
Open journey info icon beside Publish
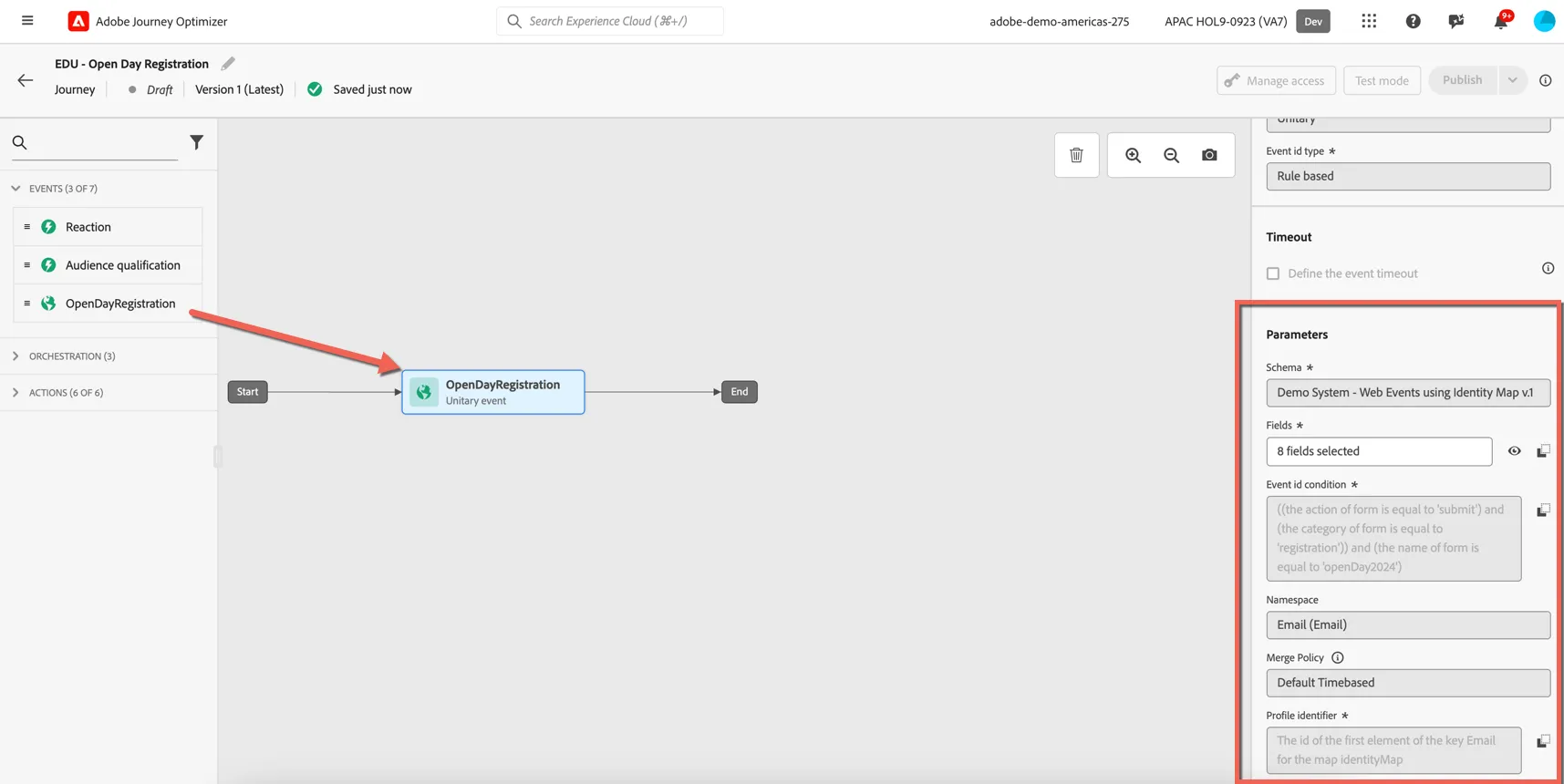coord(1545,80)
